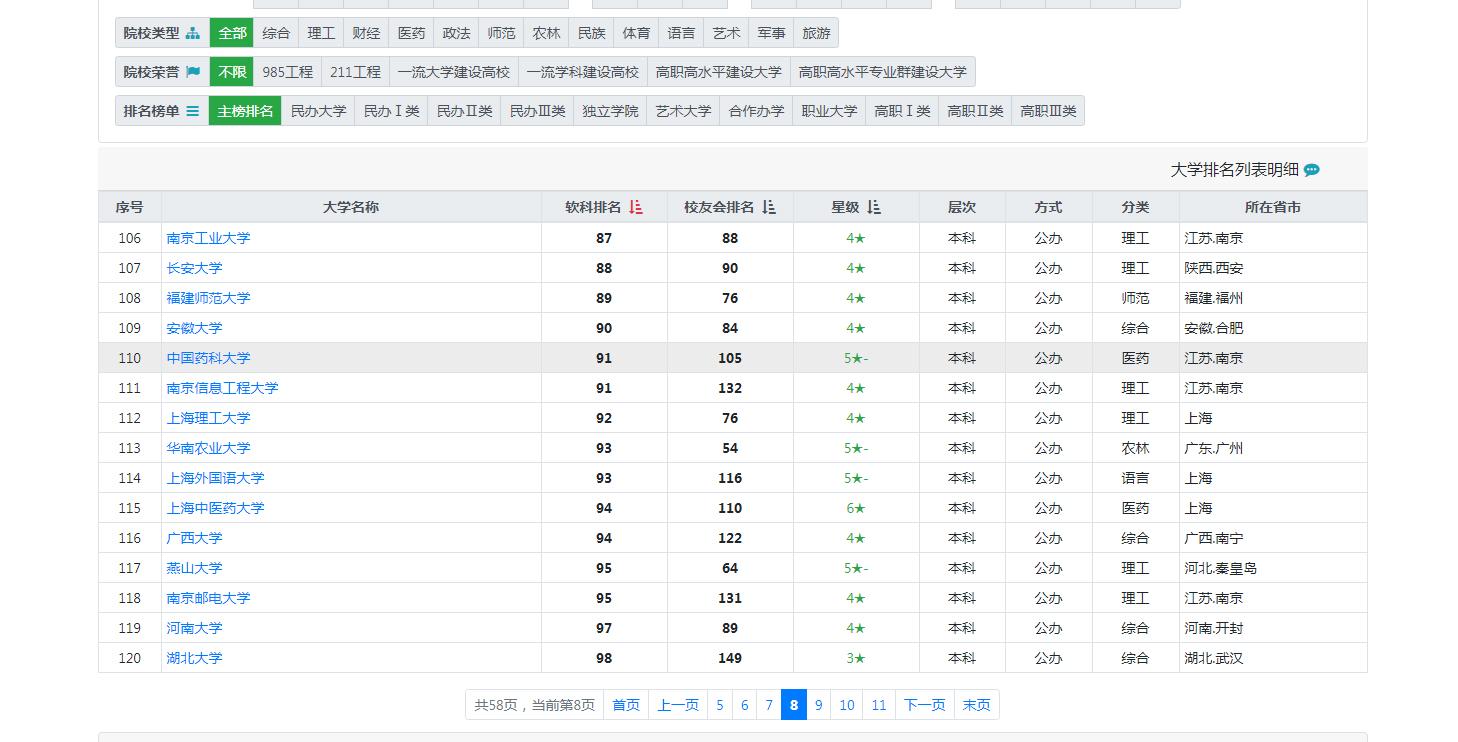The image size is (1458, 742).
Task: Click the 院校类型 hierarchy icon
Action: click(193, 33)
